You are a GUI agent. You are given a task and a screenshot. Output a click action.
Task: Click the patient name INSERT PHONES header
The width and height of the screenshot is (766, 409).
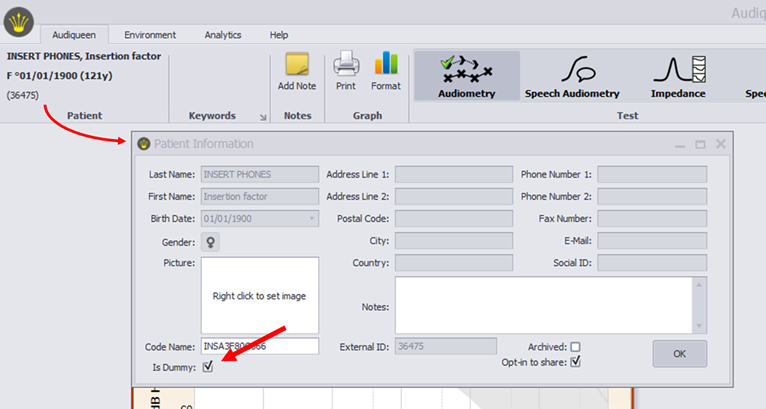84,56
